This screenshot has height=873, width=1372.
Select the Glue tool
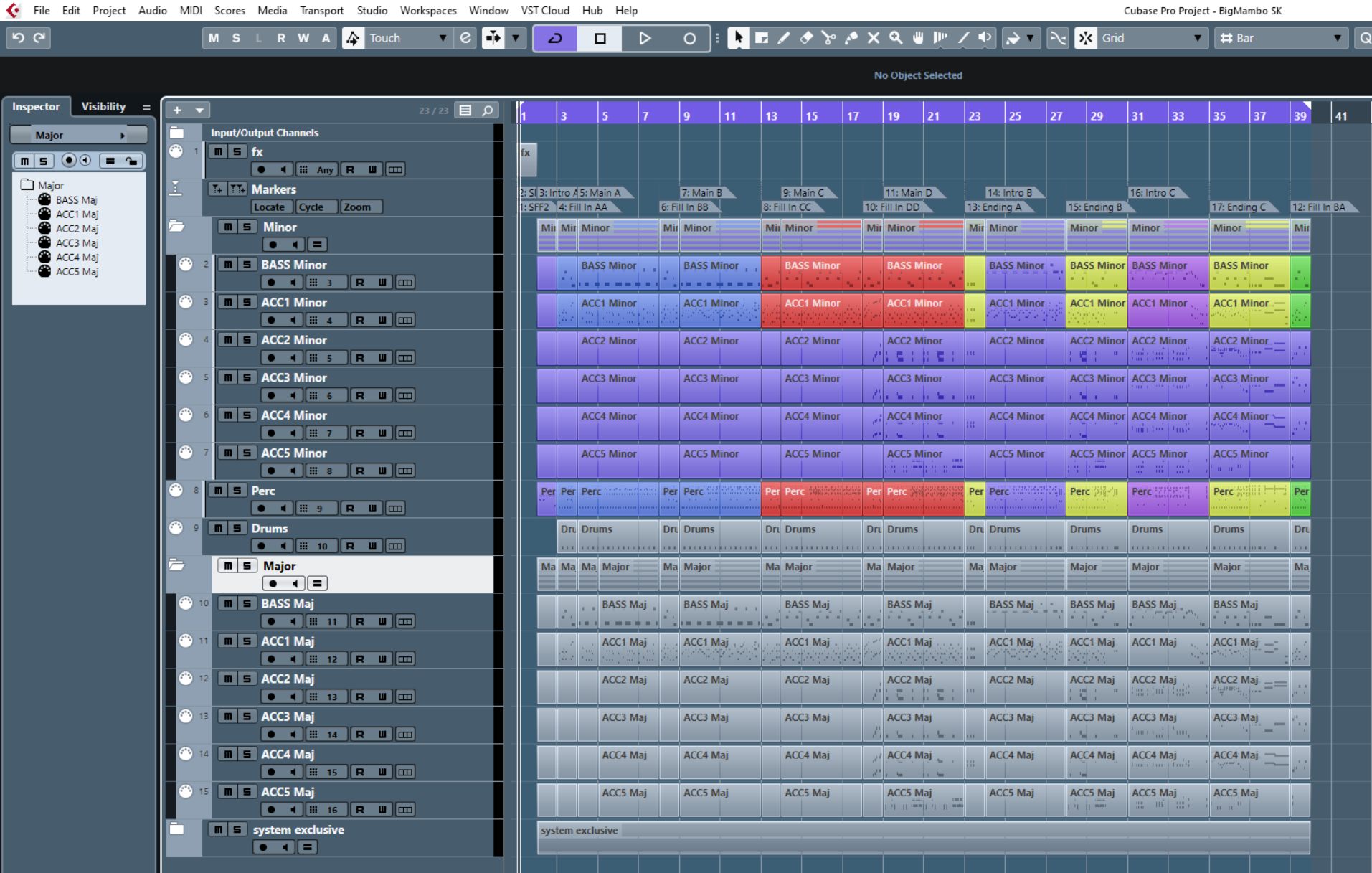(851, 38)
